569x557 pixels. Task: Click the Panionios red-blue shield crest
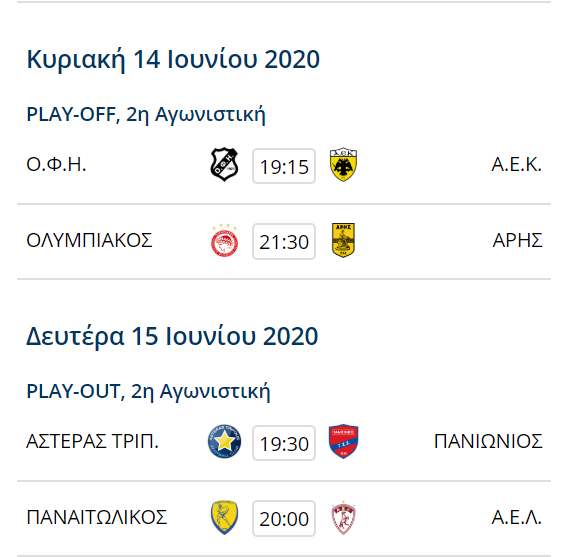pyautogui.click(x=343, y=441)
